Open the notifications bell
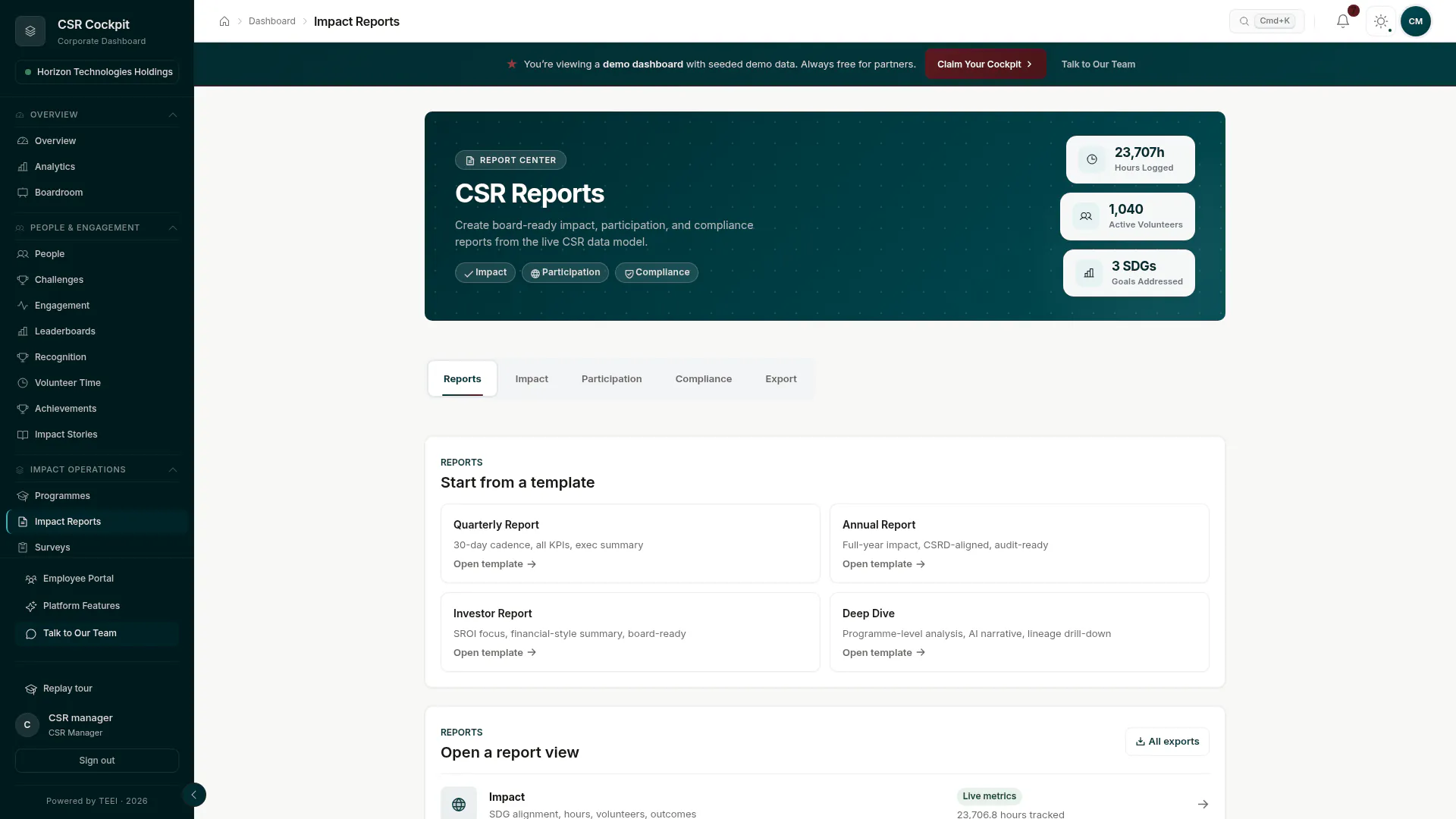 (1343, 21)
